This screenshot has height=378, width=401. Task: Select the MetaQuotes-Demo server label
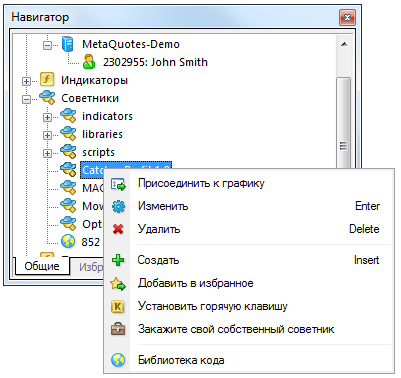[x=131, y=44]
